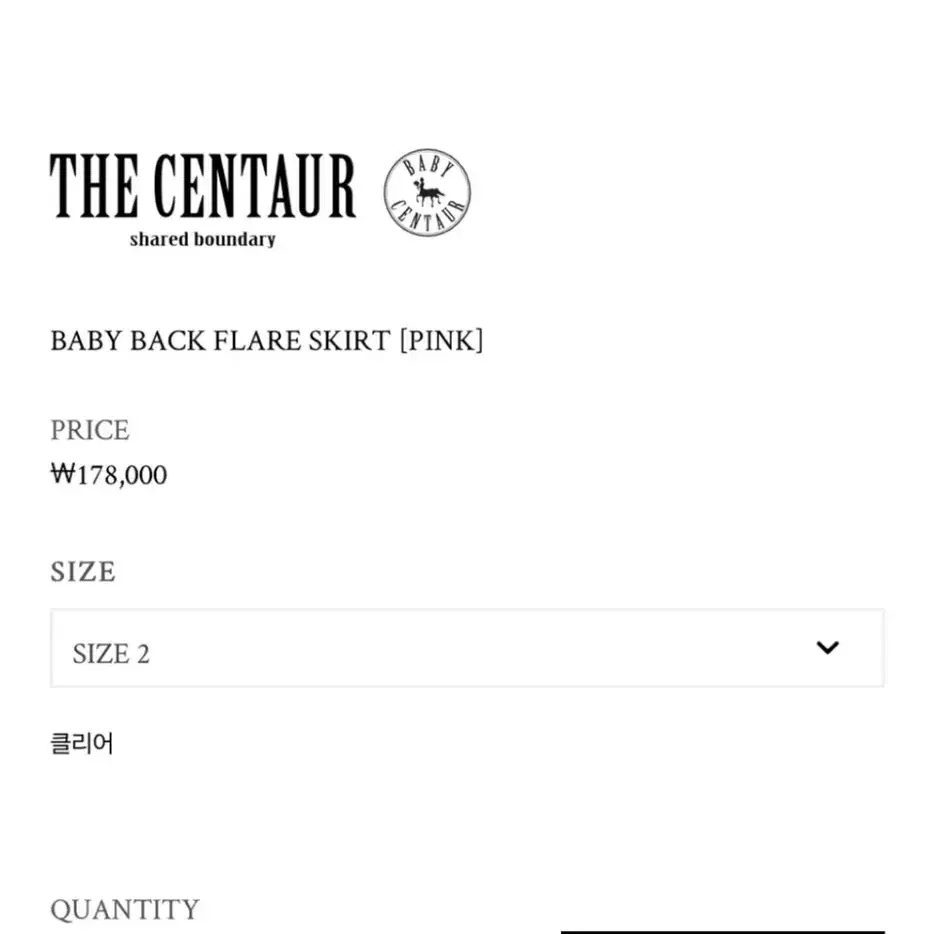This screenshot has width=934, height=934.
Task: Click the black bar beside QUANTITY
Action: 723,932
